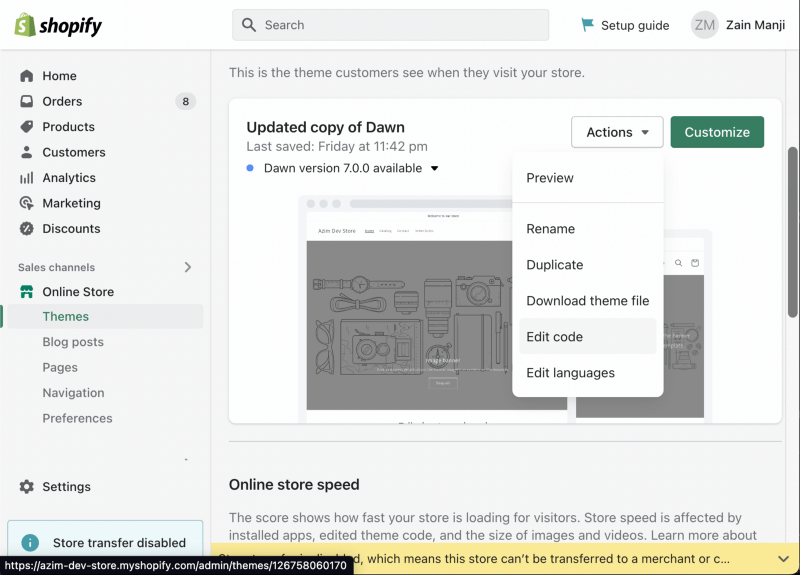The image size is (800, 575).
Task: Click the mobile theme preview thumbnail
Action: click(x=684, y=327)
